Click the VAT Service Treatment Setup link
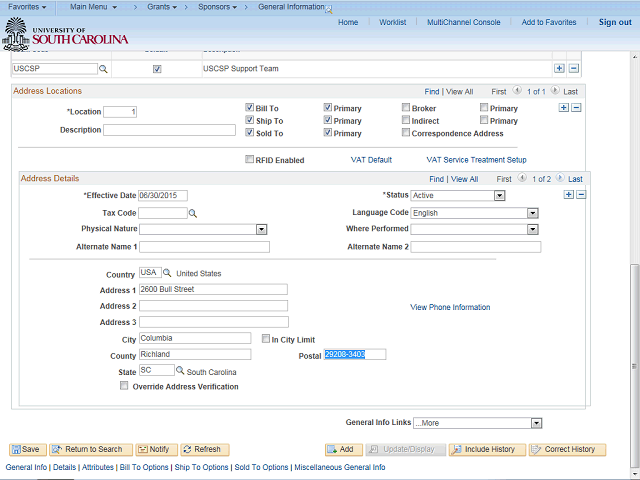Image resolution: width=640 pixels, height=480 pixels. pos(476,160)
